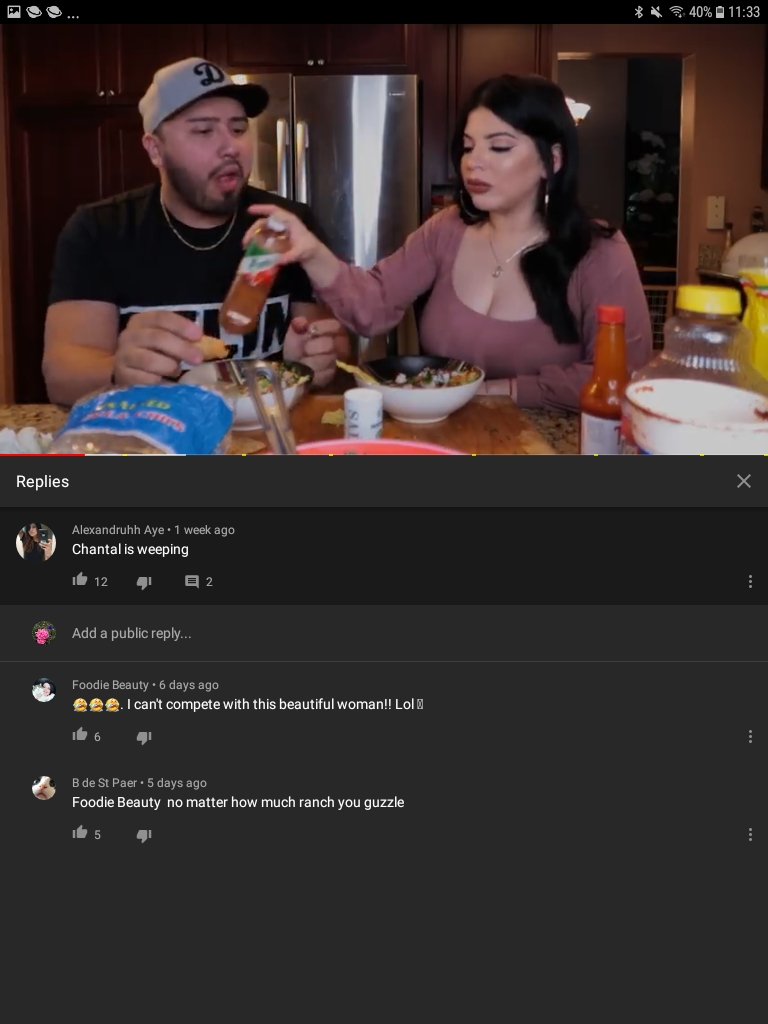Open the Alexandruhh Aye channel name

tap(118, 530)
